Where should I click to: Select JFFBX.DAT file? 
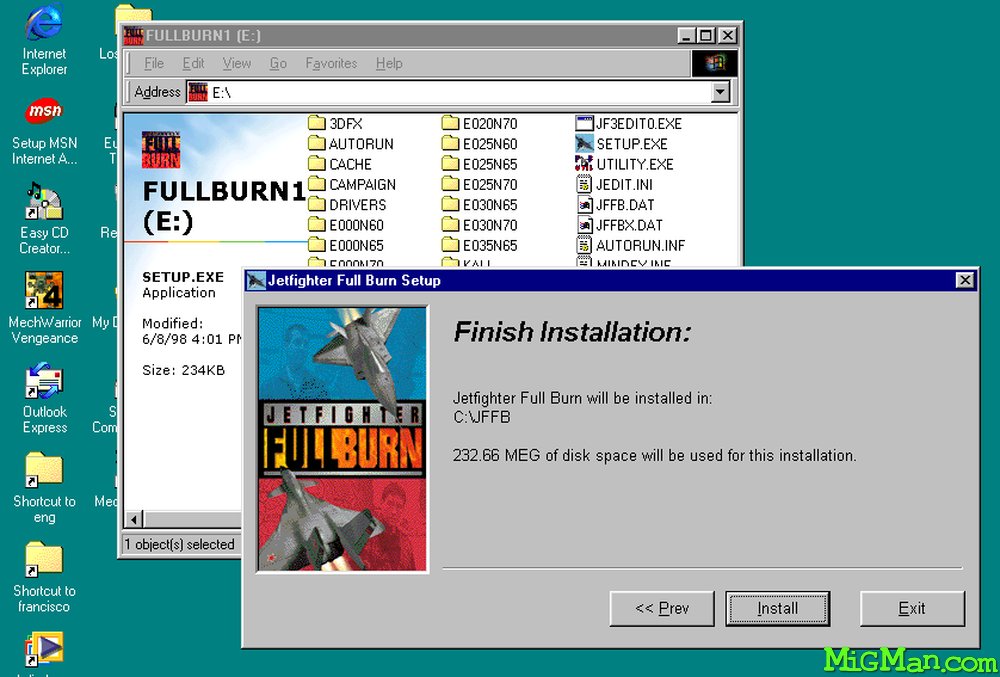click(x=619, y=225)
